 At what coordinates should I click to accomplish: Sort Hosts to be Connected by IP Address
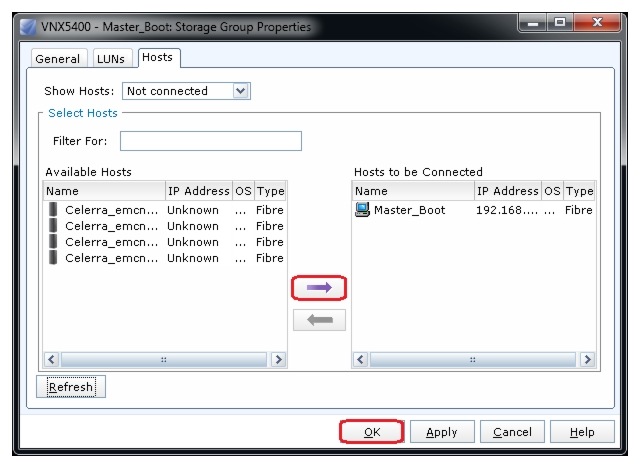(508, 191)
